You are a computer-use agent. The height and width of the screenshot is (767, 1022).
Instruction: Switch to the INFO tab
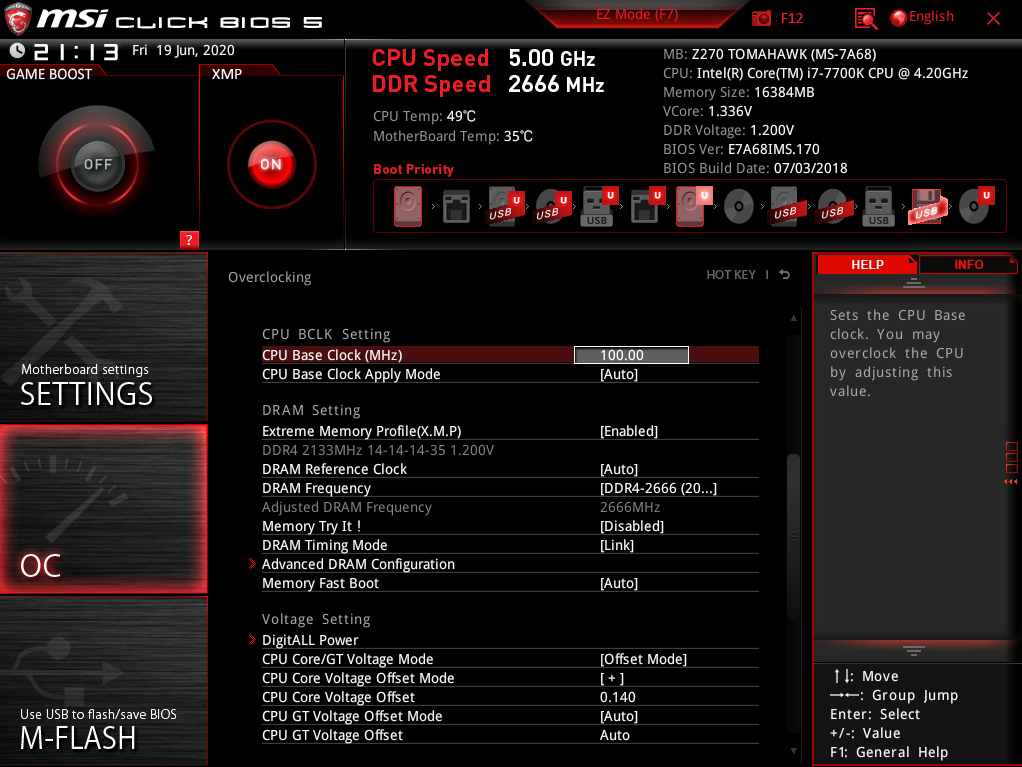click(x=969, y=265)
